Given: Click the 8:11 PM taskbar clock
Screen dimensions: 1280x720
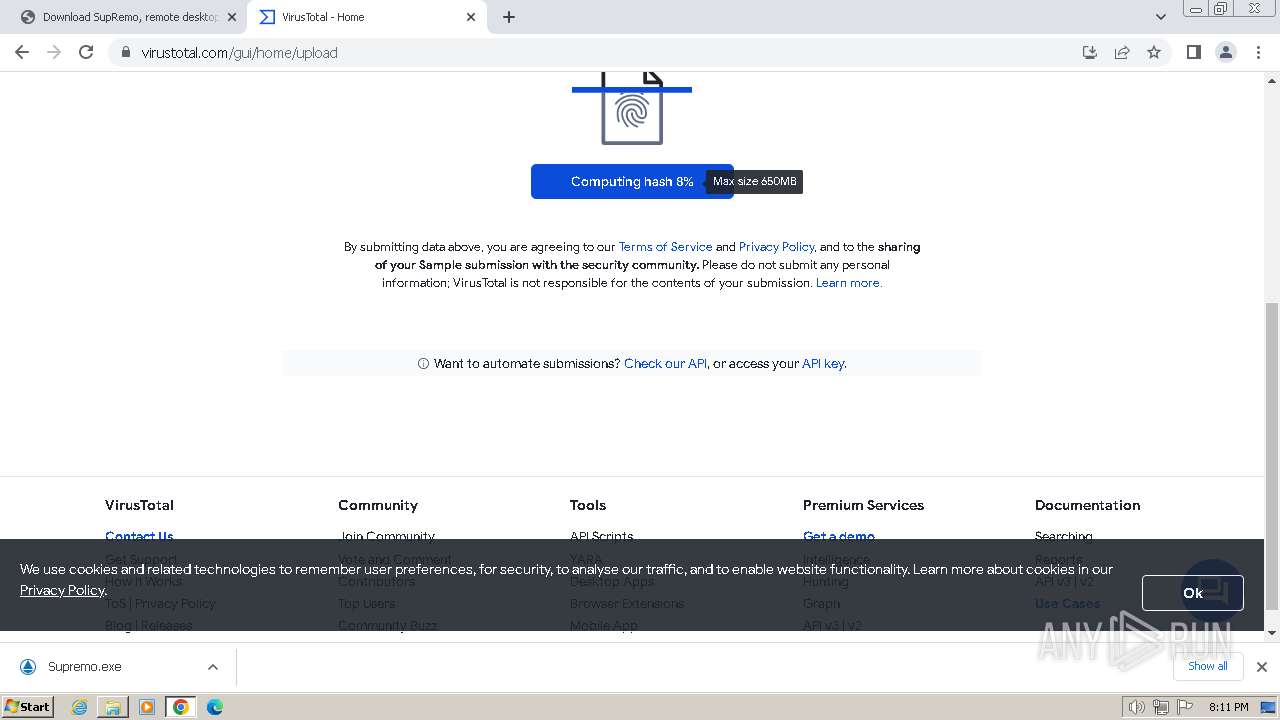Looking at the screenshot, I should coord(1228,707).
